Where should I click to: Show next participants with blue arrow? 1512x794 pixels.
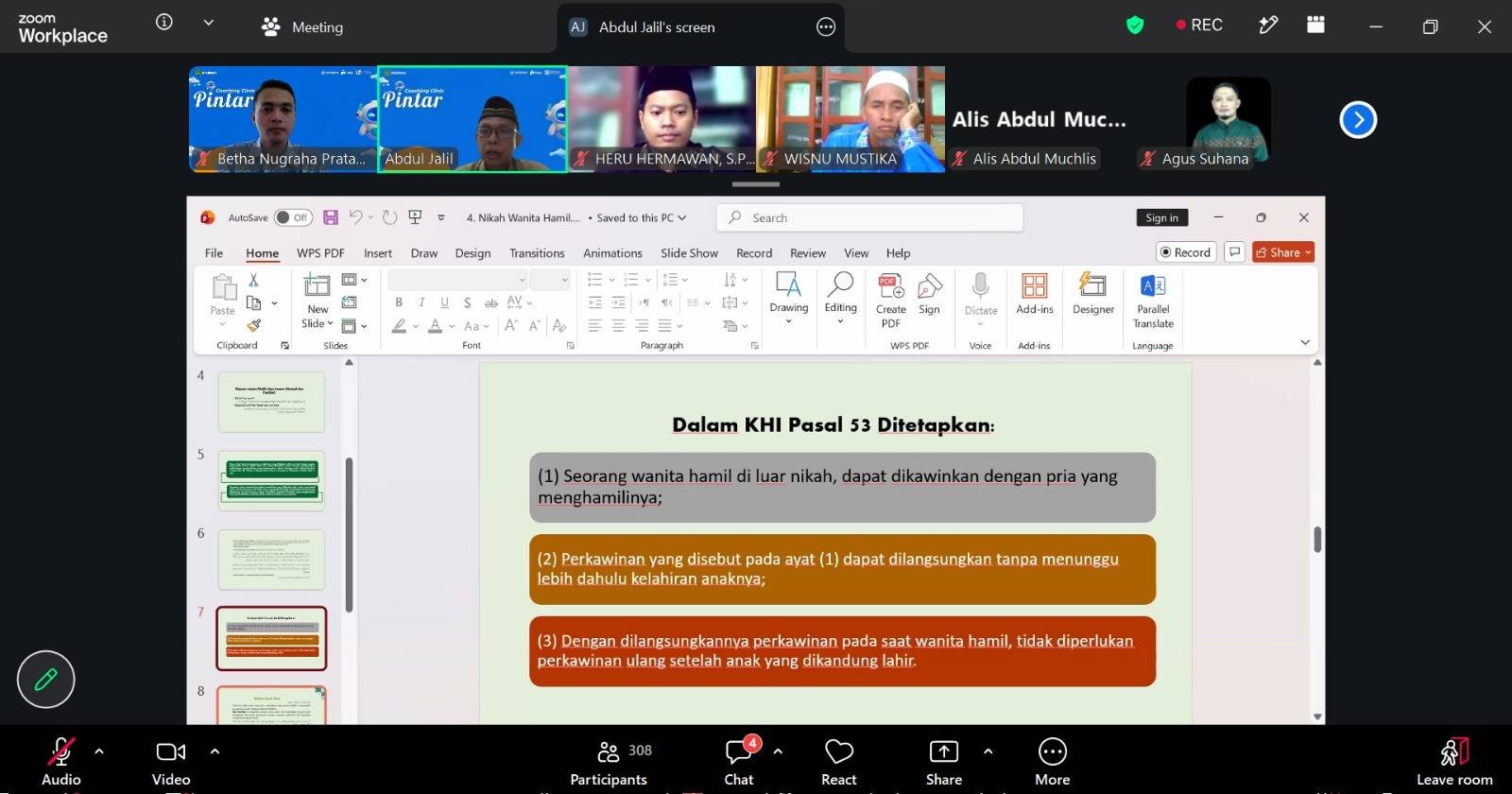(1358, 120)
